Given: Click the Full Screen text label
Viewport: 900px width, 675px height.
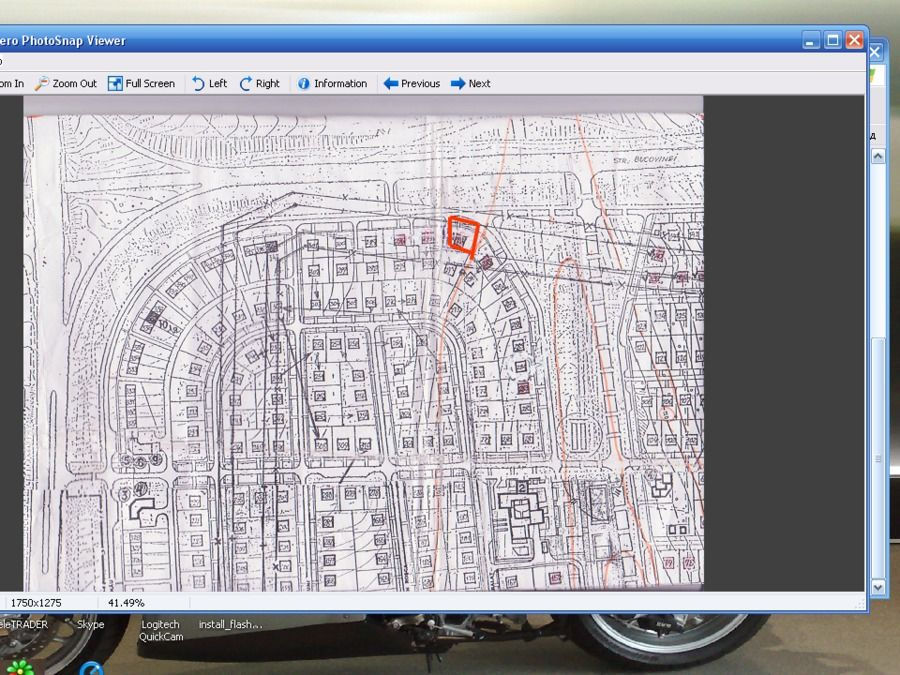Looking at the screenshot, I should (150, 84).
